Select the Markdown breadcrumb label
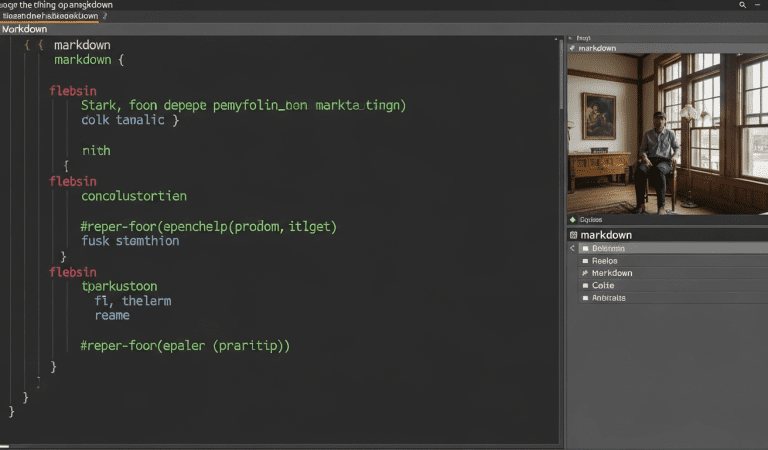The height and width of the screenshot is (450, 768). tap(24, 30)
